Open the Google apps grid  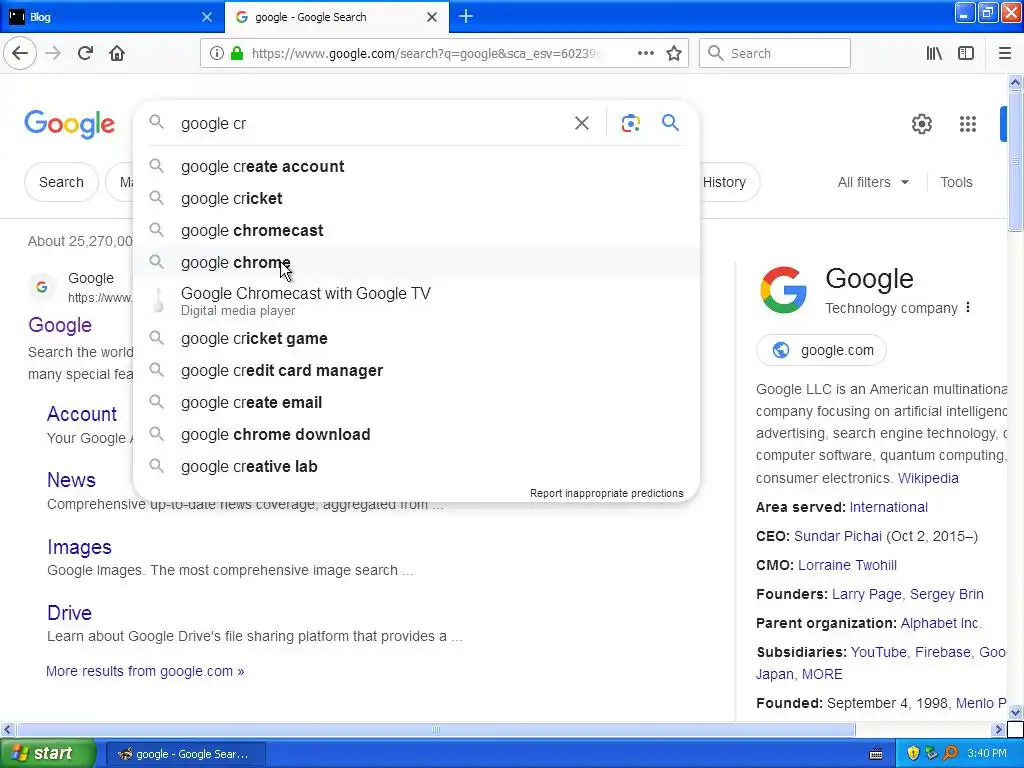tap(968, 123)
